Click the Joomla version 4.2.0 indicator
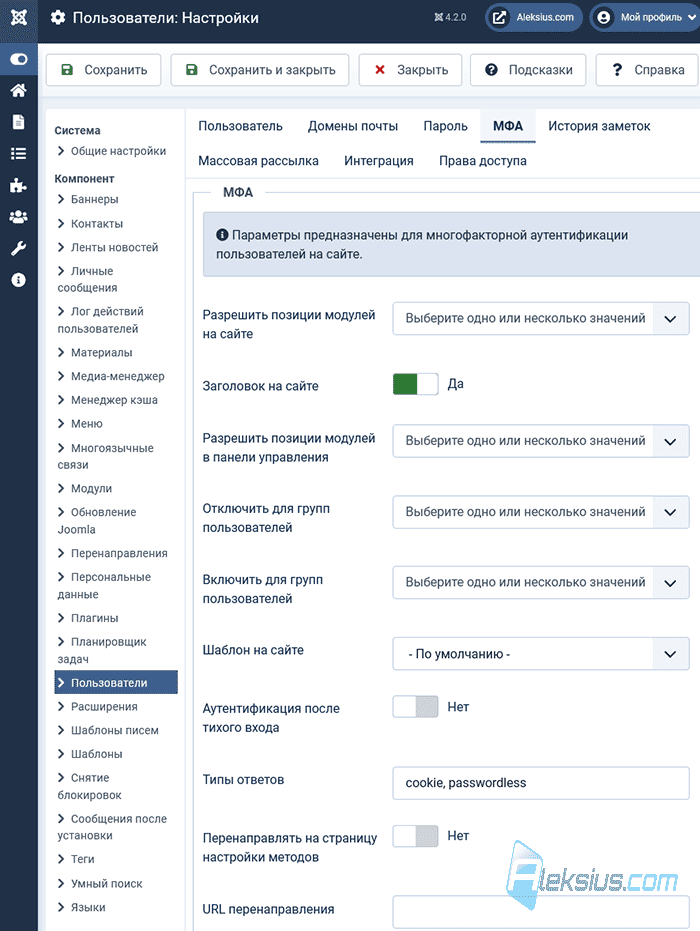This screenshot has height=931, width=700. [x=450, y=17]
